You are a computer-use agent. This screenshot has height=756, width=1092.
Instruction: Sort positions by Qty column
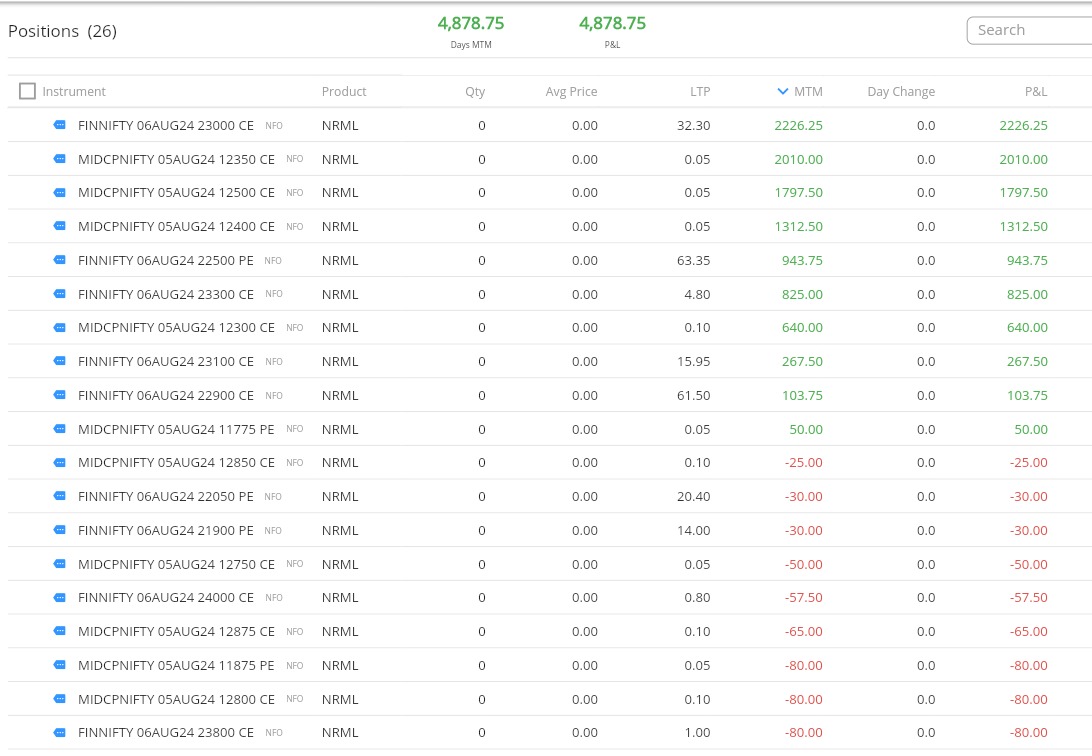coord(475,91)
